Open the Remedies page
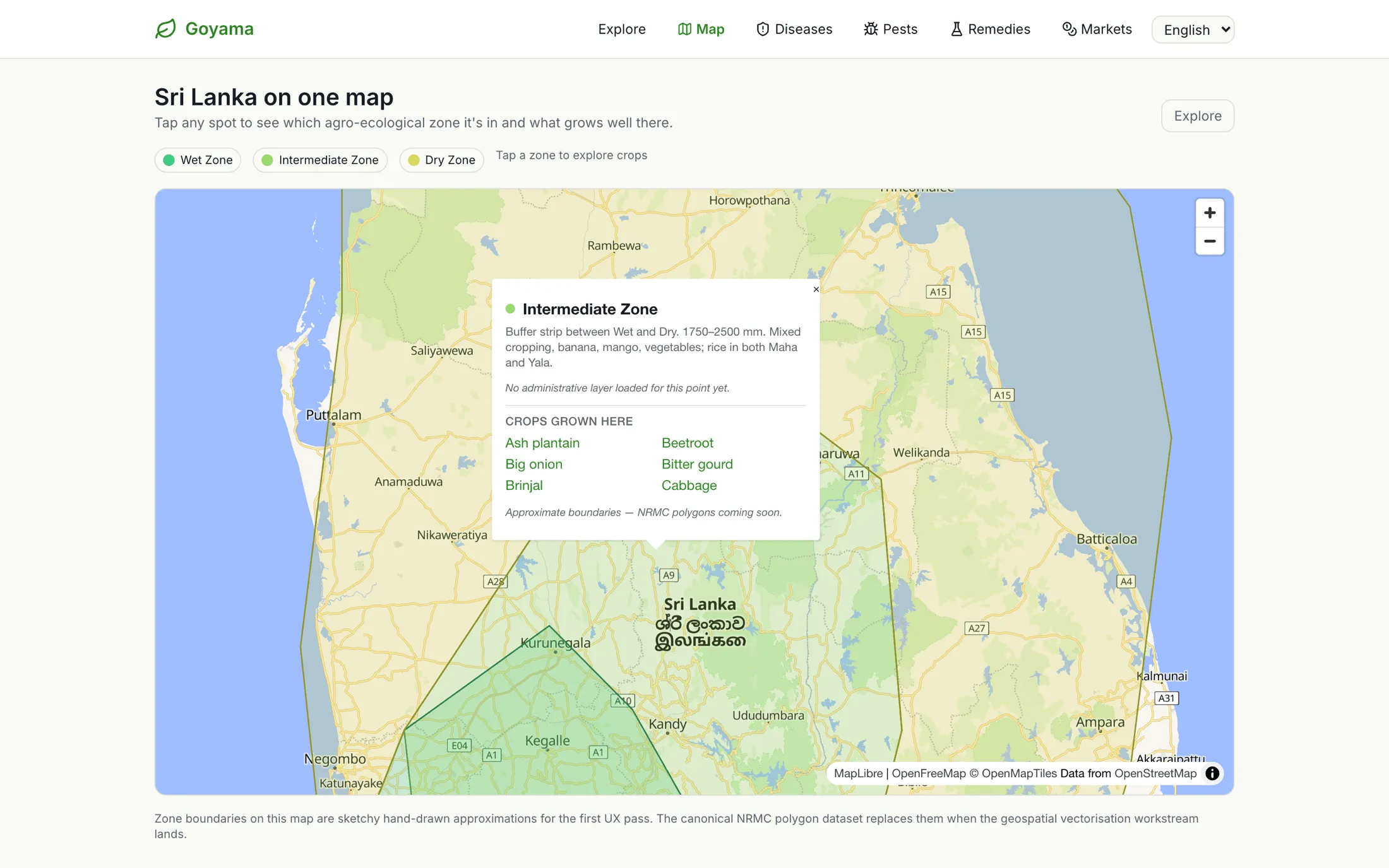Screen dimensions: 1389x868 coord(990,29)
